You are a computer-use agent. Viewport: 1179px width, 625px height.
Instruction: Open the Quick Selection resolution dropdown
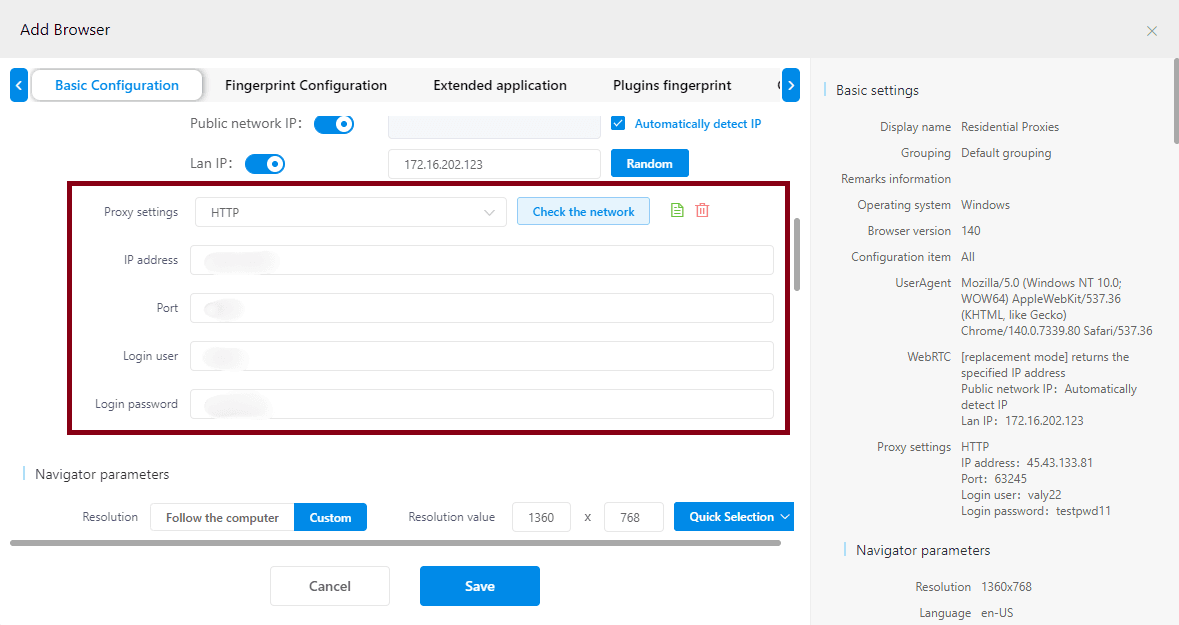tap(733, 516)
